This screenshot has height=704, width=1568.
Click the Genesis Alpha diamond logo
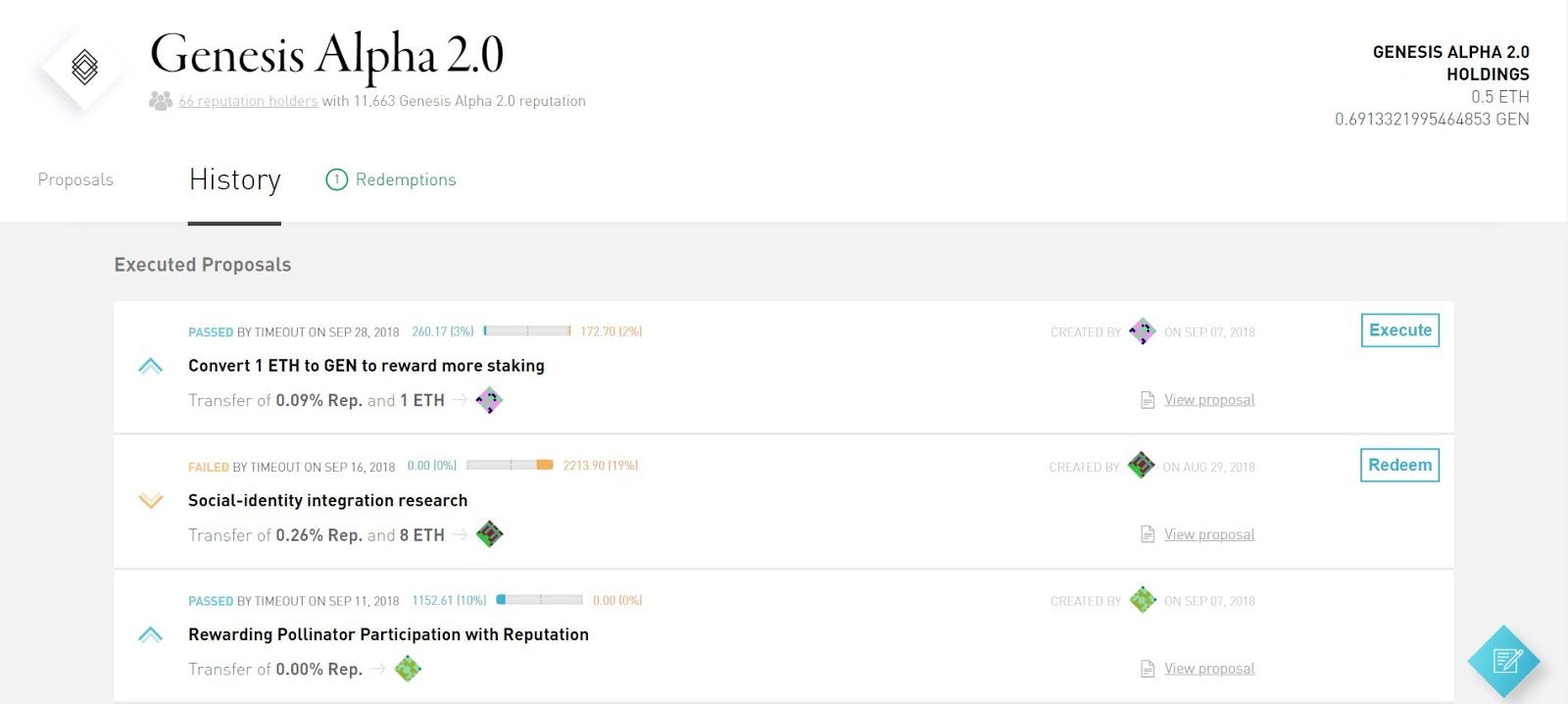[84, 67]
